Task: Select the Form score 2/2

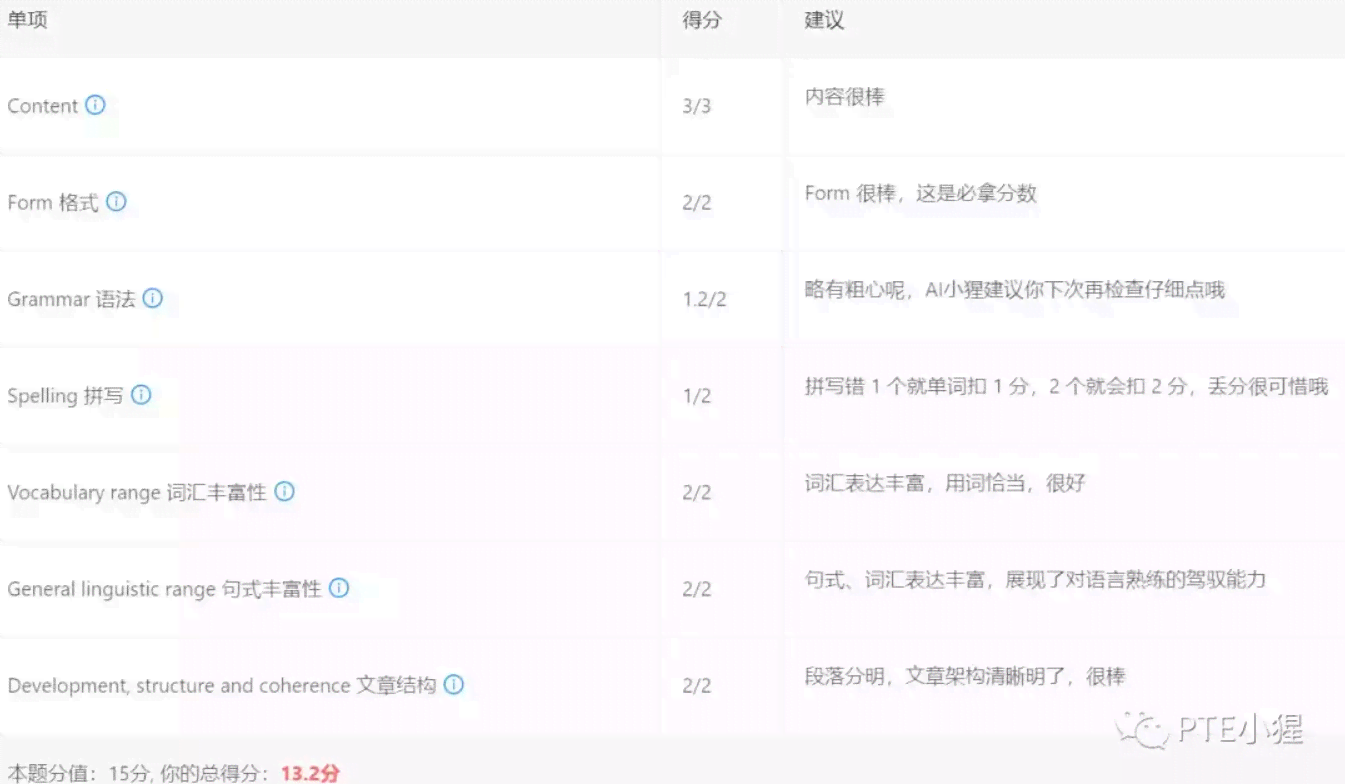Action: click(697, 203)
